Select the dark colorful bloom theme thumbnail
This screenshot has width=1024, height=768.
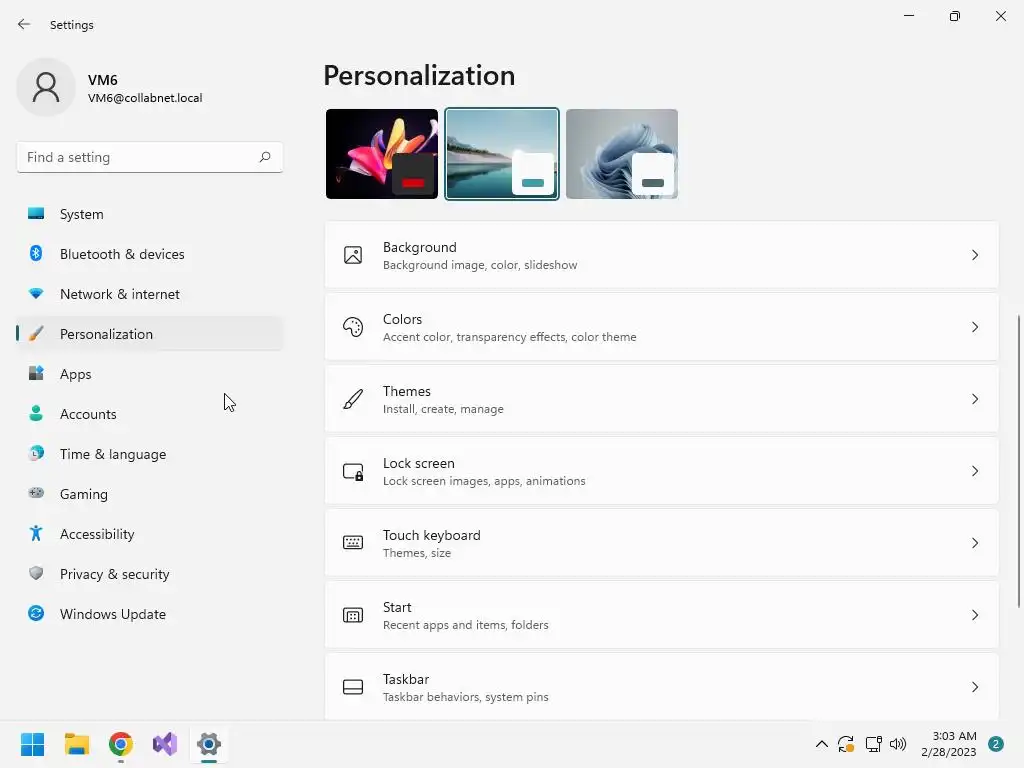click(x=382, y=154)
